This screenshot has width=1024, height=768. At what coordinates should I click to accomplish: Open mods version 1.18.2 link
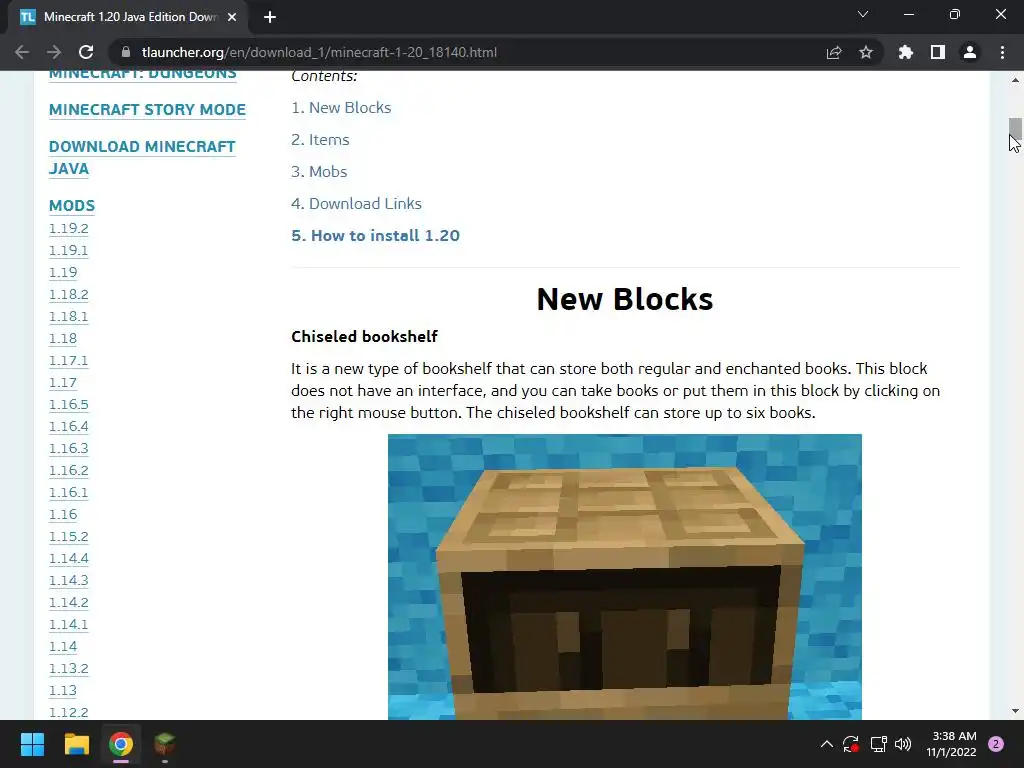pyautogui.click(x=69, y=295)
